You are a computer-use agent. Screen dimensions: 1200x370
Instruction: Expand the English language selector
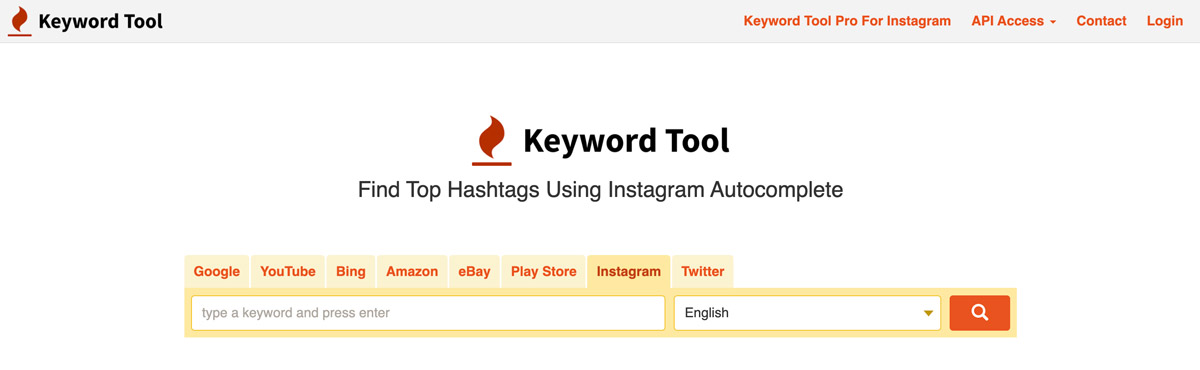coord(807,313)
